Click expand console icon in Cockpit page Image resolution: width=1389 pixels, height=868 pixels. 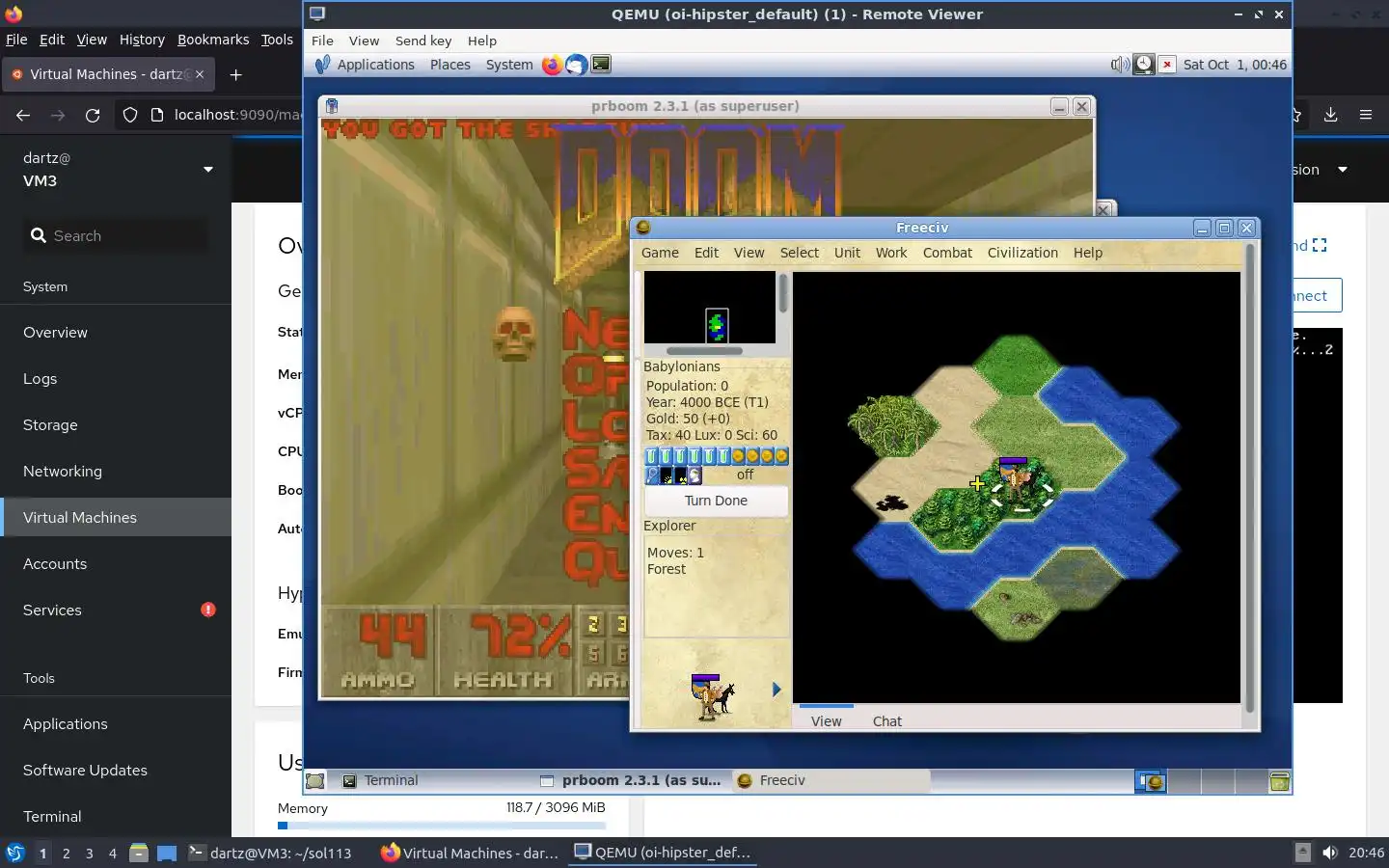pyautogui.click(x=1320, y=245)
